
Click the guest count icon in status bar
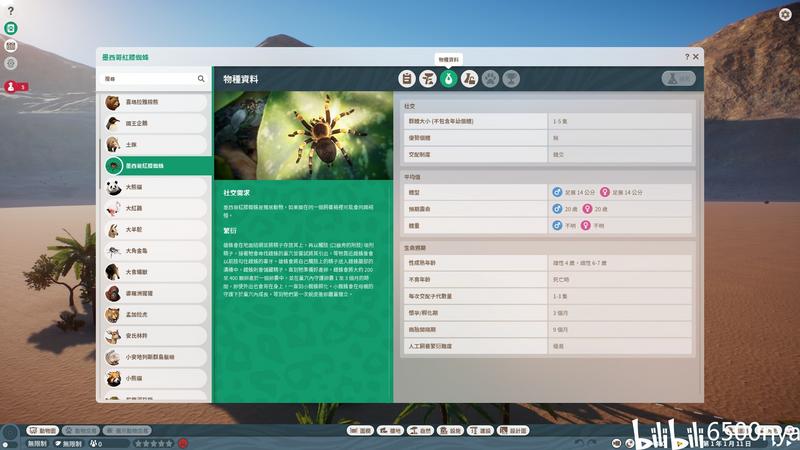tap(95, 443)
